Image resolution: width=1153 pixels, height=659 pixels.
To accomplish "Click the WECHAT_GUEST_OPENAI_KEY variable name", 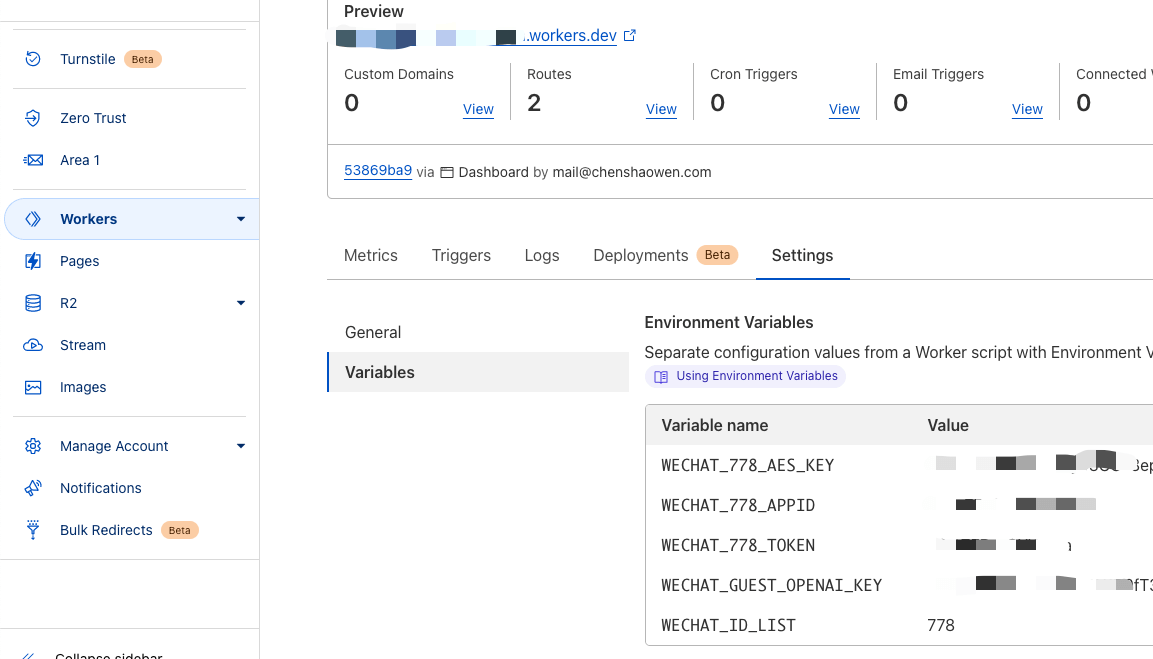I will coord(771,585).
